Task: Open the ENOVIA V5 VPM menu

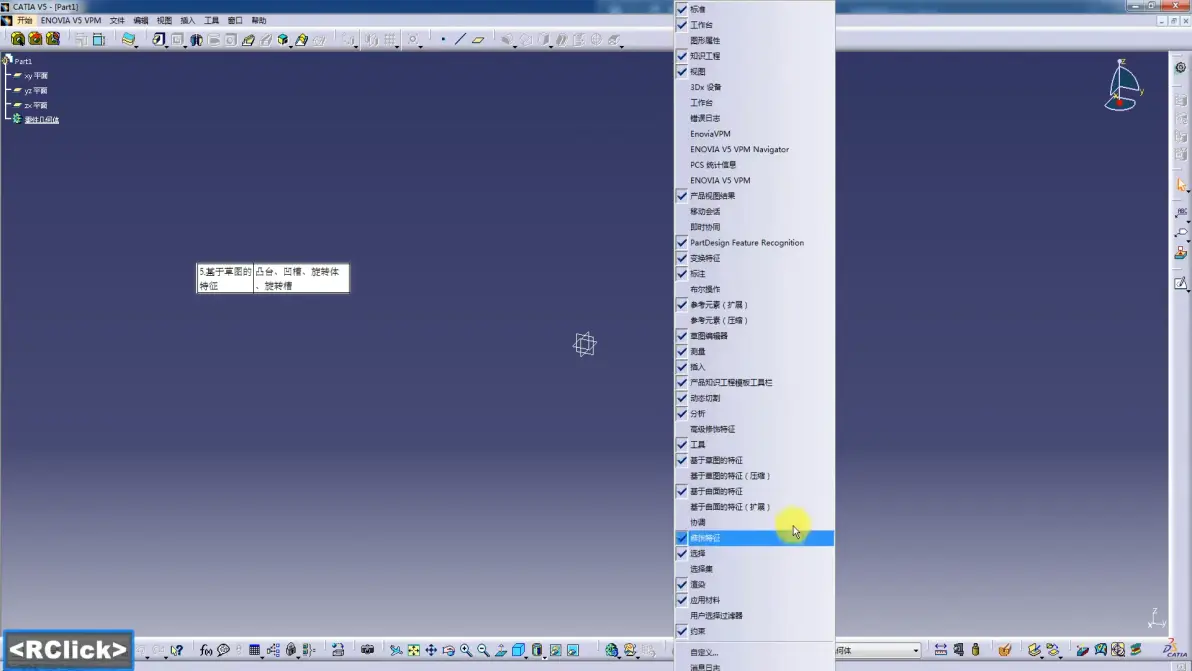Action: 71,21
